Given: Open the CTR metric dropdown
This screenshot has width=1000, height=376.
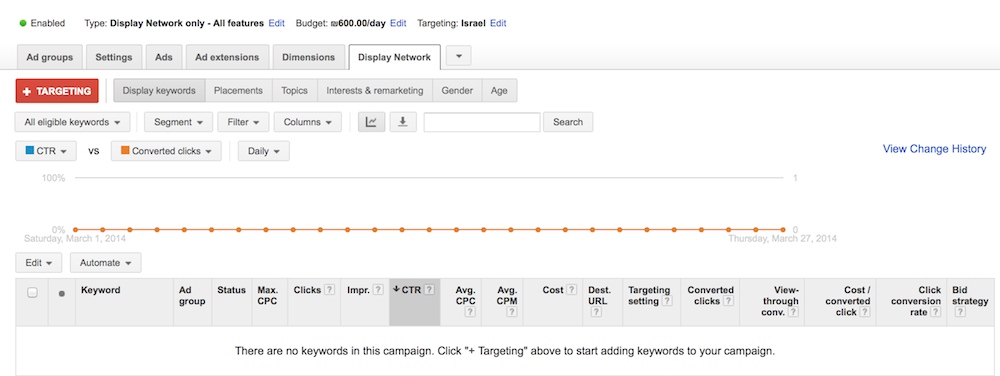Looking at the screenshot, I should coord(46,151).
